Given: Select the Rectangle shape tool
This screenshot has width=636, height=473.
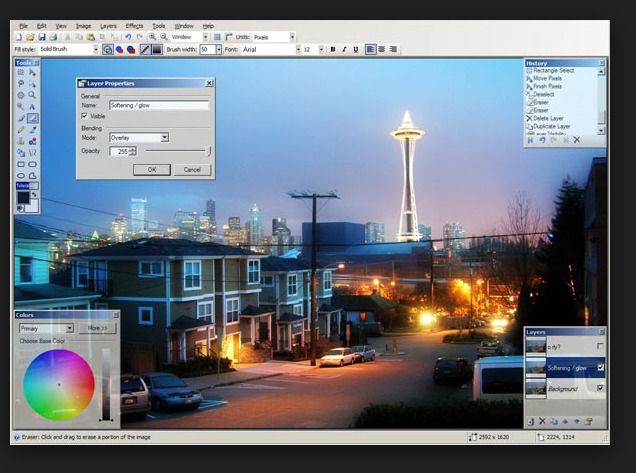Looking at the screenshot, I should tap(21, 164).
